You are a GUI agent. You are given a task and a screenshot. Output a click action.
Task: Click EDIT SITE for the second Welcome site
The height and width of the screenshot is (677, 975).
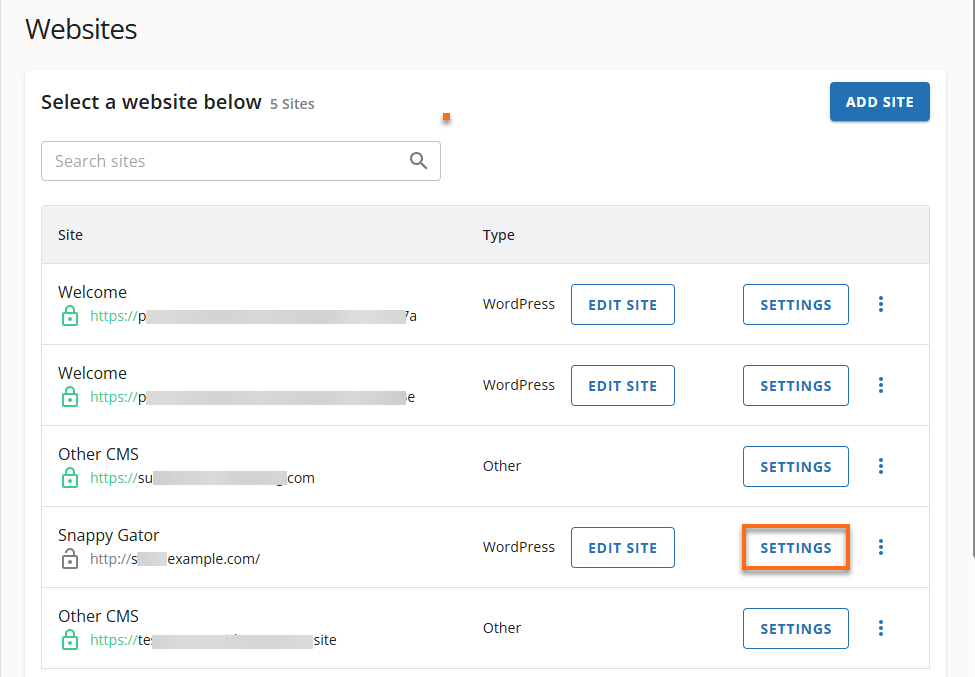pos(622,385)
